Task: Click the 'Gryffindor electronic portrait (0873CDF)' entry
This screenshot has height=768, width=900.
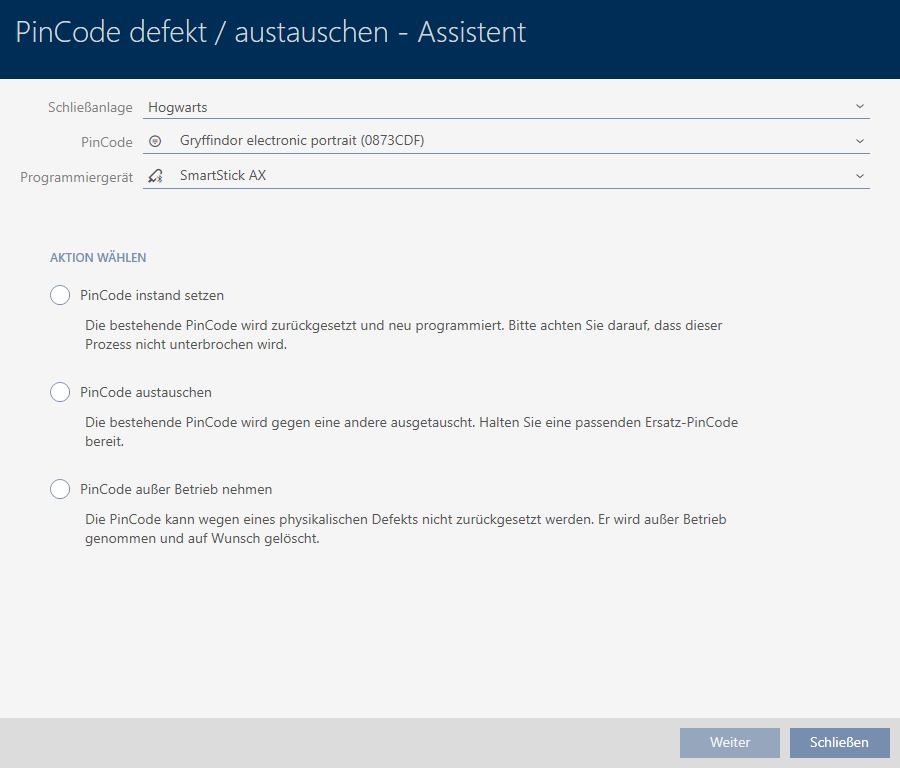Action: coord(302,141)
